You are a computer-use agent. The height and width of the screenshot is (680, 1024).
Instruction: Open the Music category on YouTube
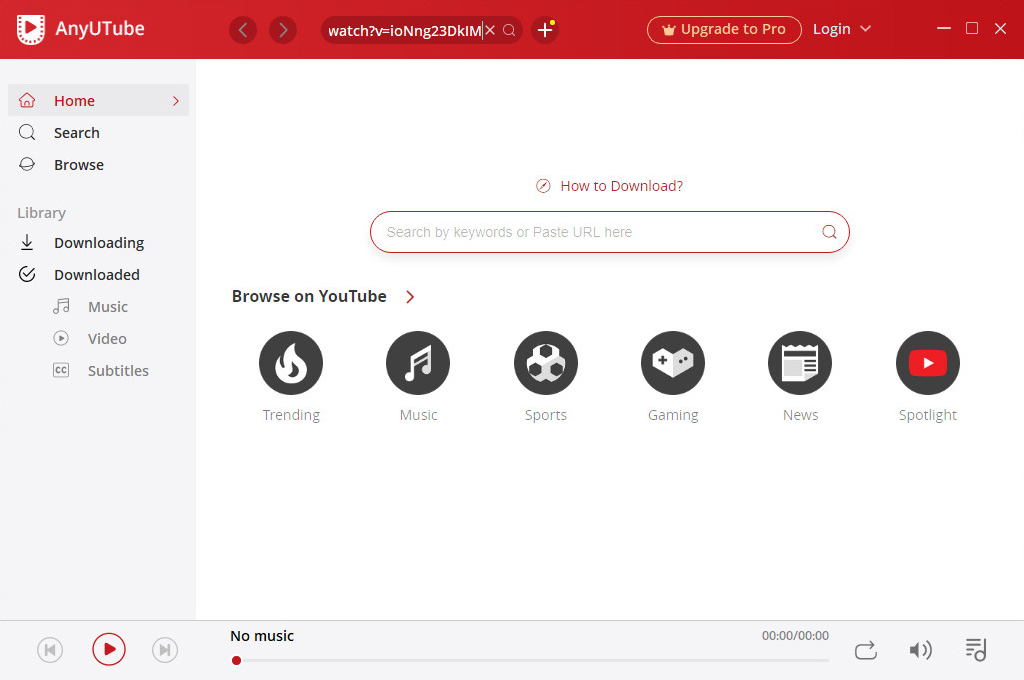click(418, 363)
